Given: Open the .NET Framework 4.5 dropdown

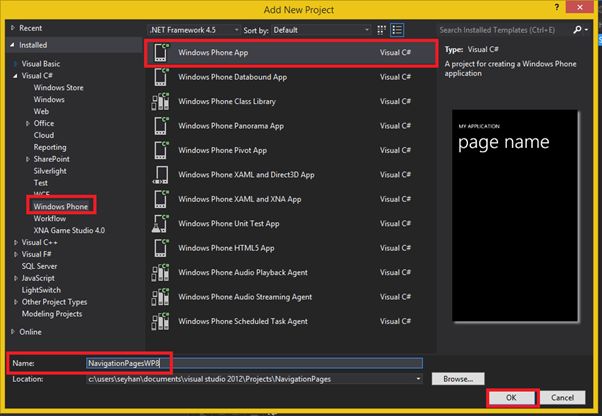Looking at the screenshot, I should pyautogui.click(x=194, y=30).
